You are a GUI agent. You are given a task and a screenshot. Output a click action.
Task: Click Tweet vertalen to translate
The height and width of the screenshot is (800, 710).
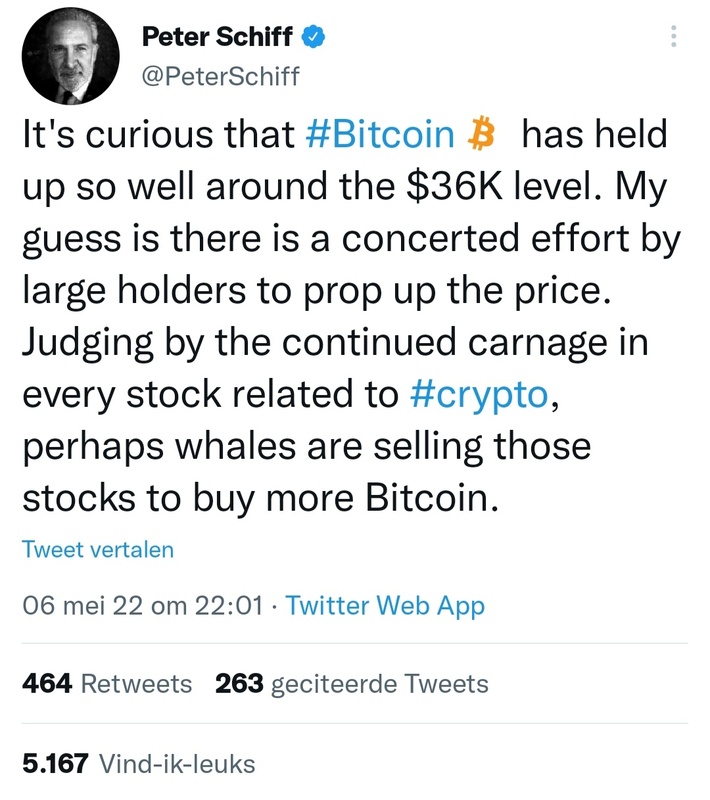click(97, 550)
